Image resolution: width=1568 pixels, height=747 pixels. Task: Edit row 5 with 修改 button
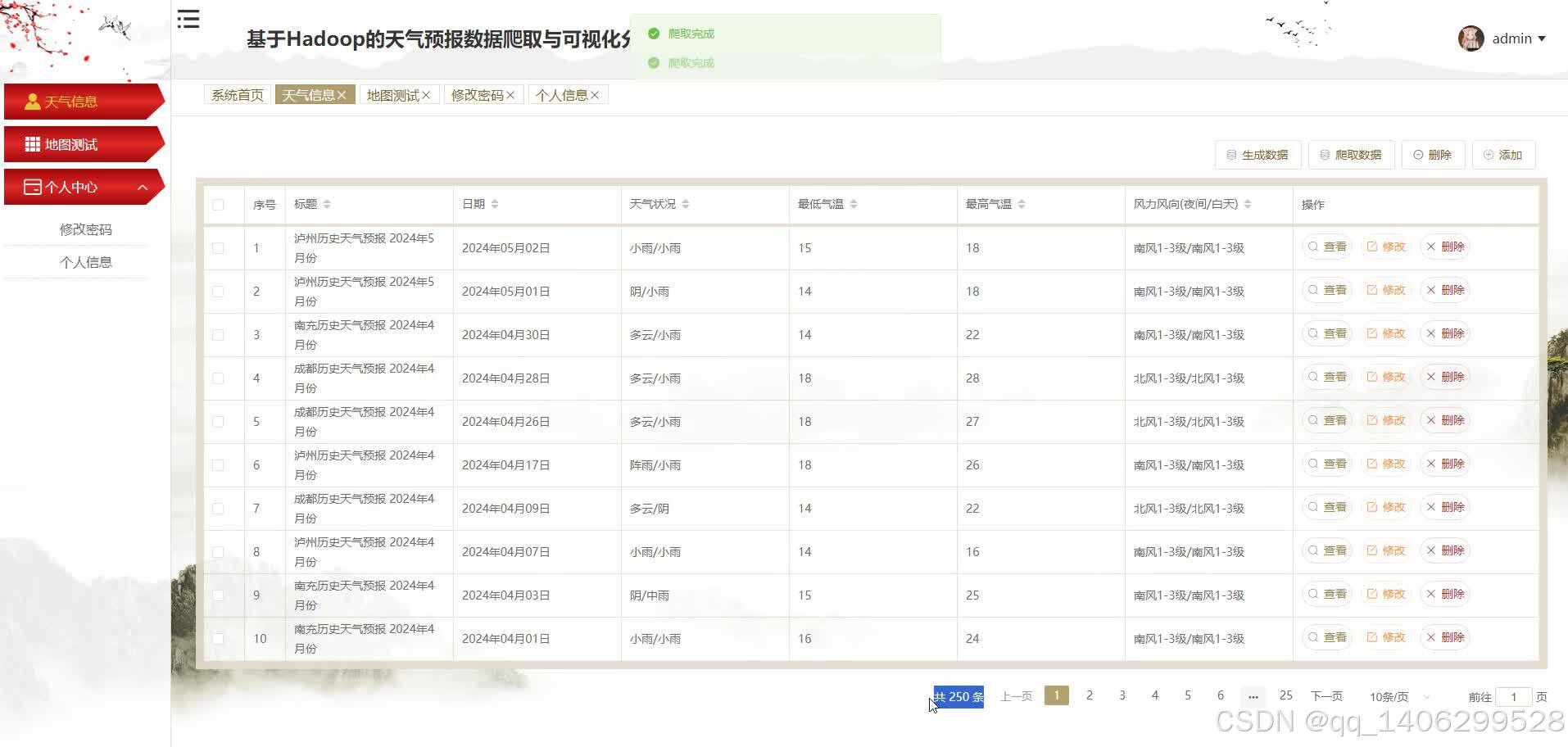[1386, 420]
